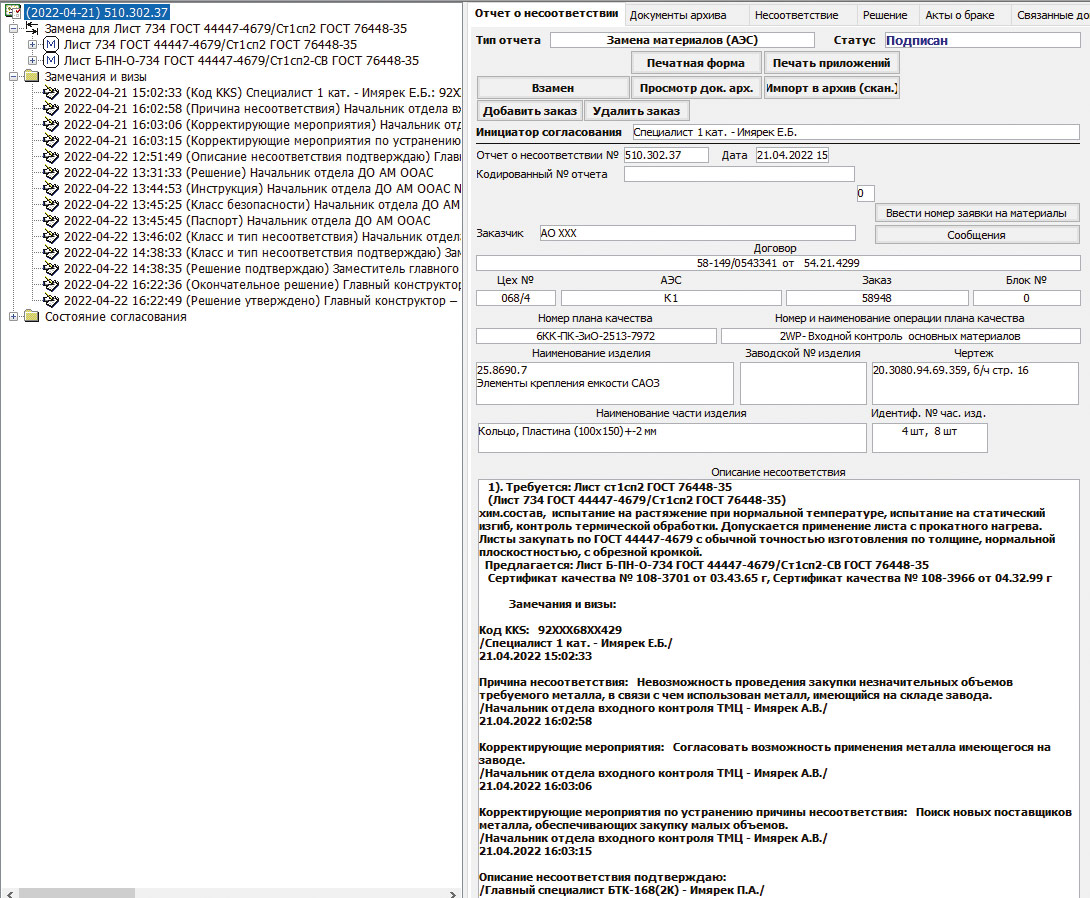Screen dimensions: 1090x898
Task: Click the visa icon of the 13:45:45 'Паспорт' entry
Action: click(x=51, y=221)
